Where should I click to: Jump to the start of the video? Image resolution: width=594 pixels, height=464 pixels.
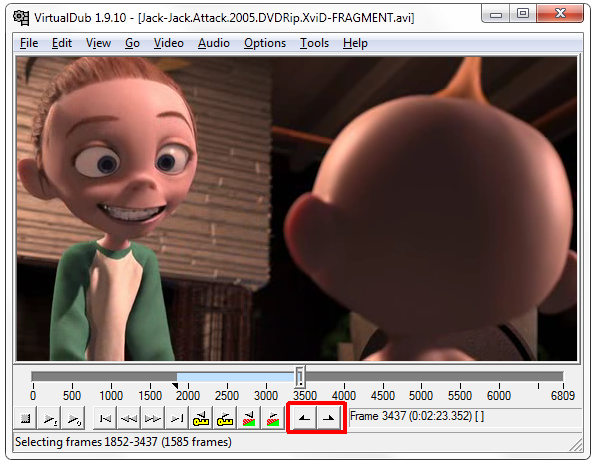105,419
